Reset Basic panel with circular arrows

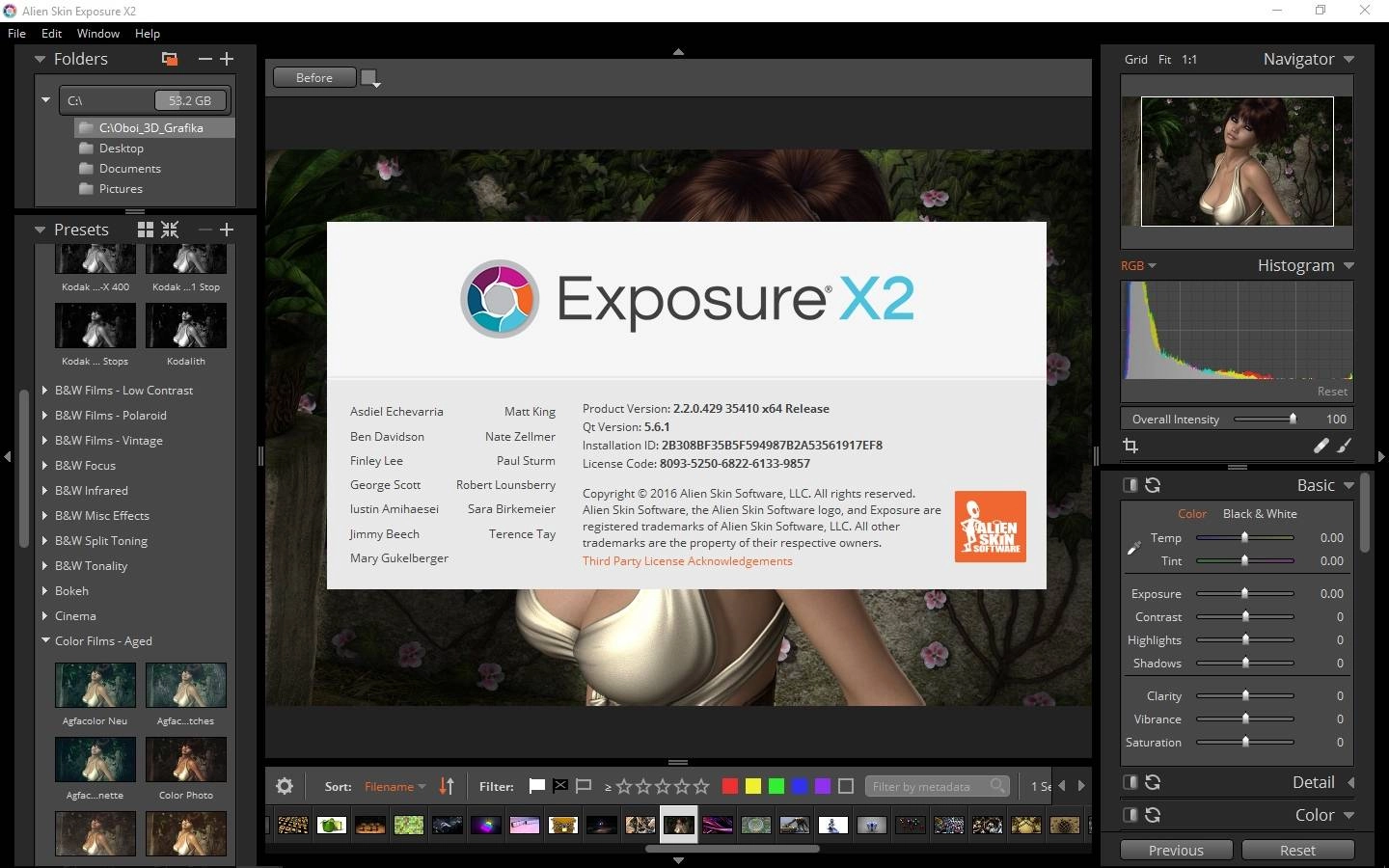click(x=1153, y=485)
